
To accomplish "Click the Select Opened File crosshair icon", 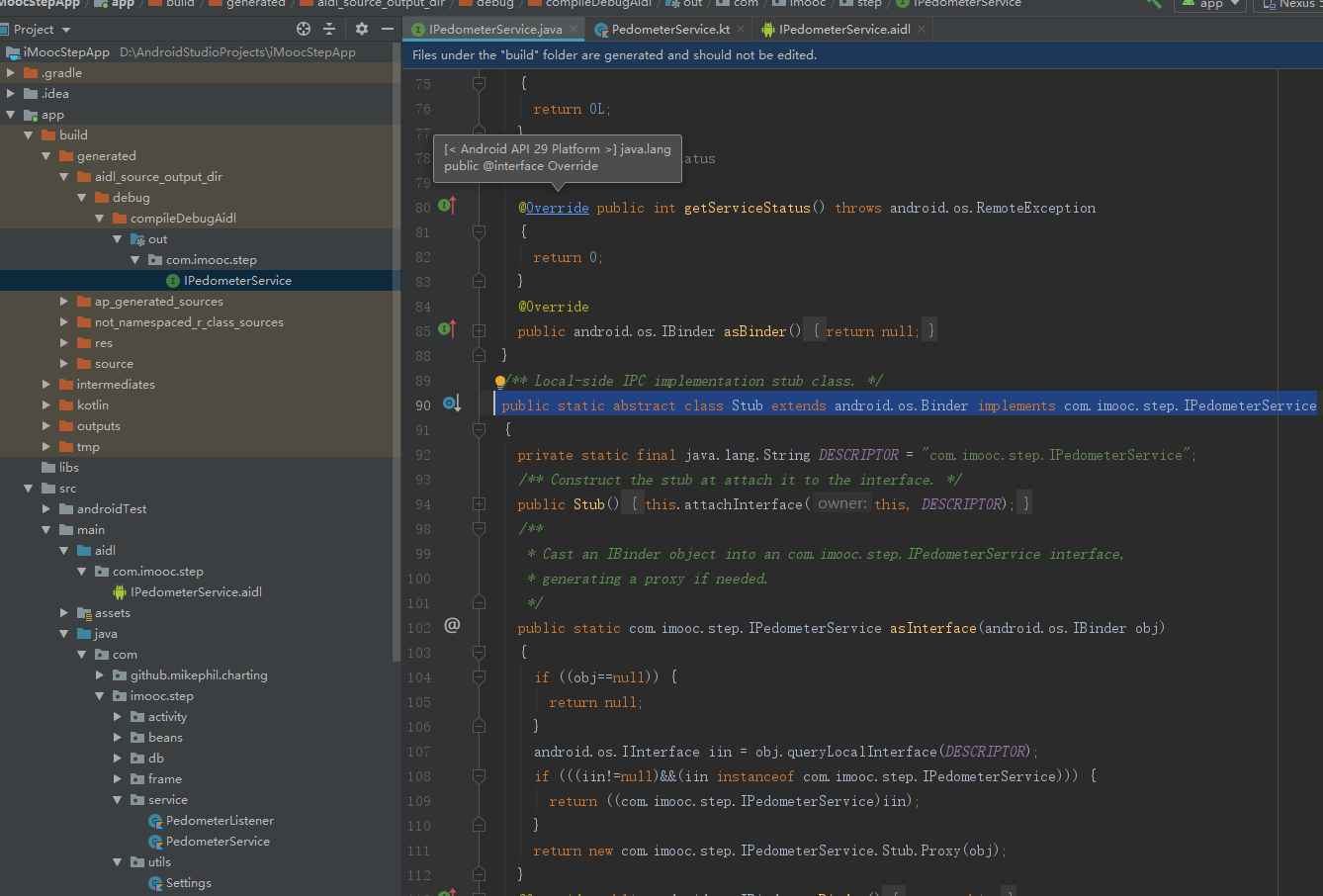I will (304, 29).
